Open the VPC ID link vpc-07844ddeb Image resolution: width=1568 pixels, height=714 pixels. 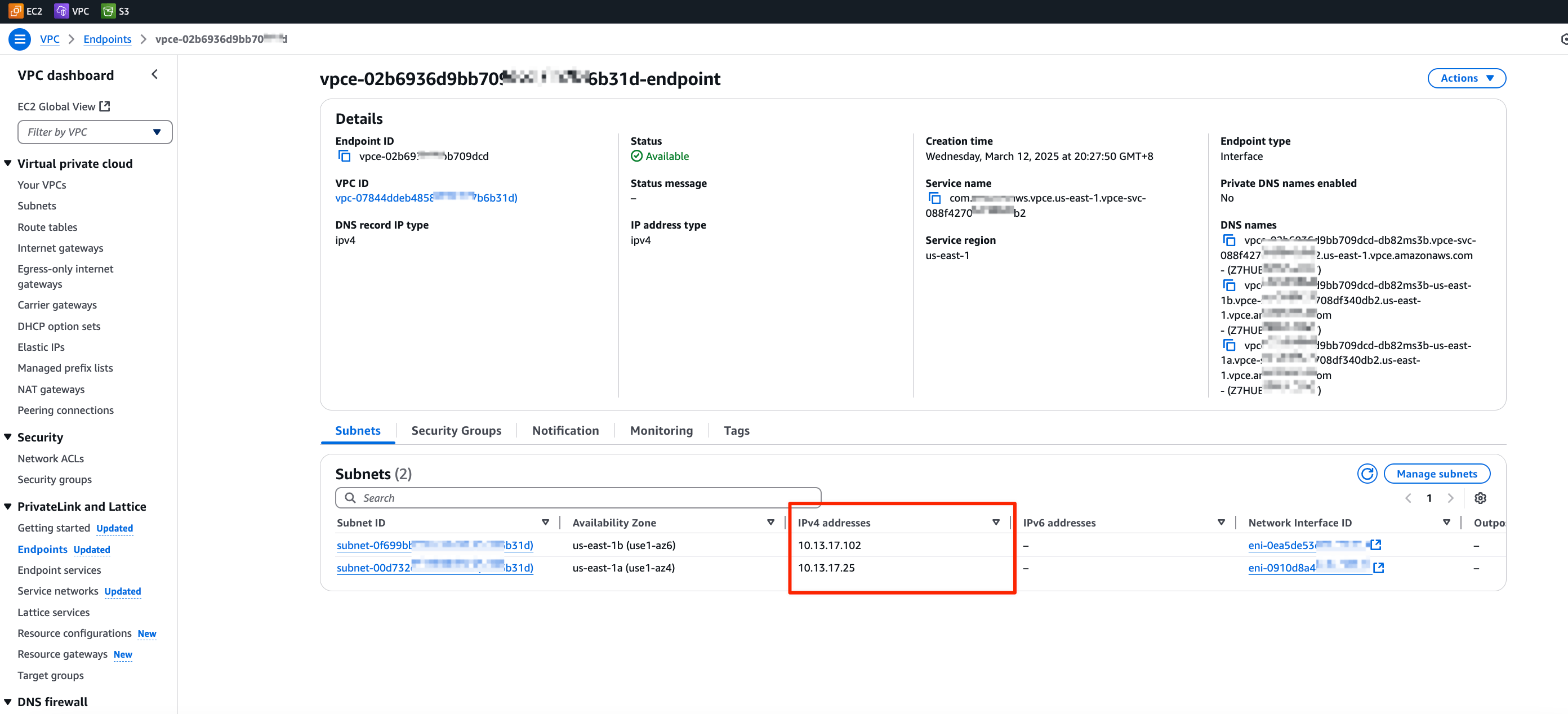click(x=425, y=197)
